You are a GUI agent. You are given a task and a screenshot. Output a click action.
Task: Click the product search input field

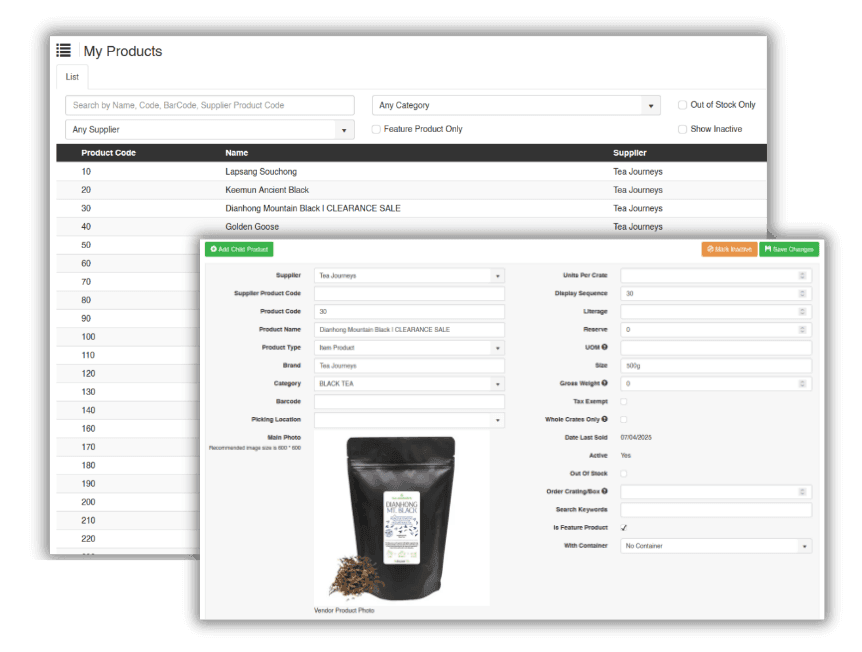209,105
